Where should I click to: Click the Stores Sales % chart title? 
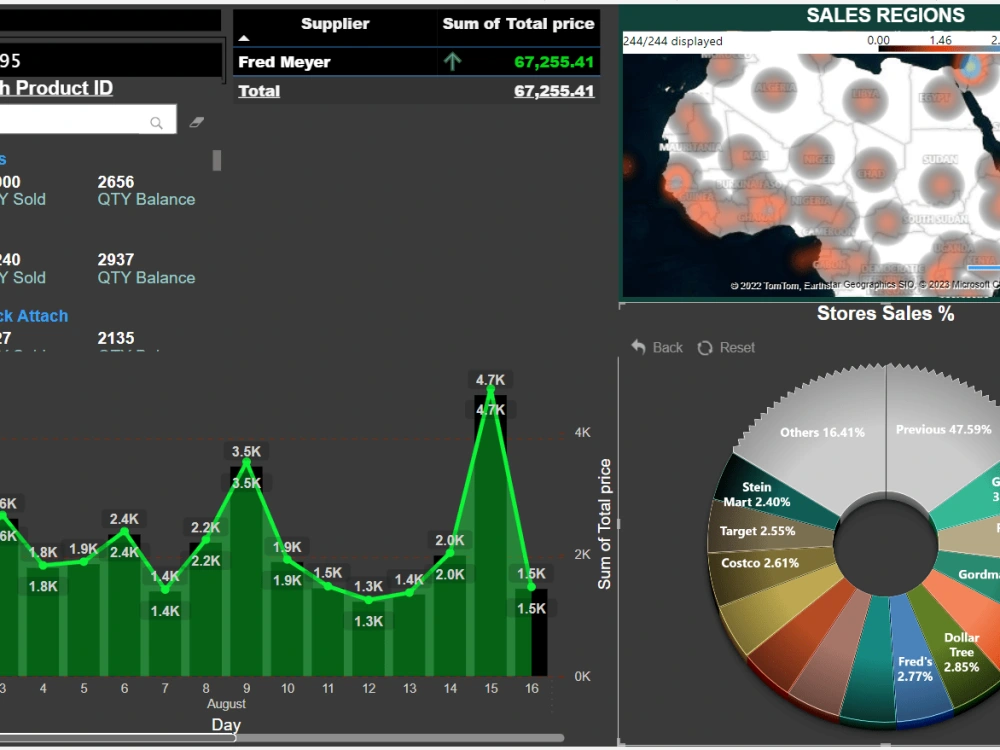click(885, 314)
